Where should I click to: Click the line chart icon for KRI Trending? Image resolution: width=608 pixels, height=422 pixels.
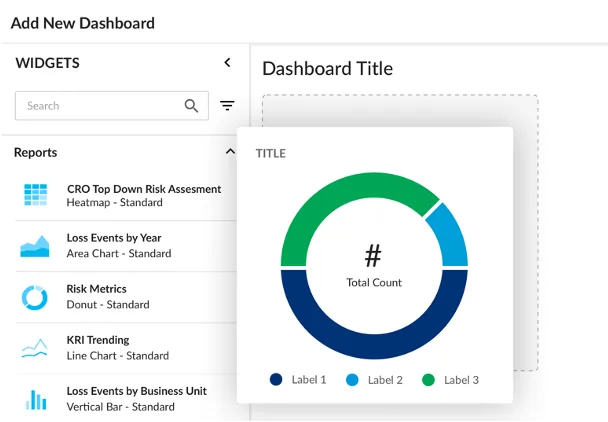35,348
